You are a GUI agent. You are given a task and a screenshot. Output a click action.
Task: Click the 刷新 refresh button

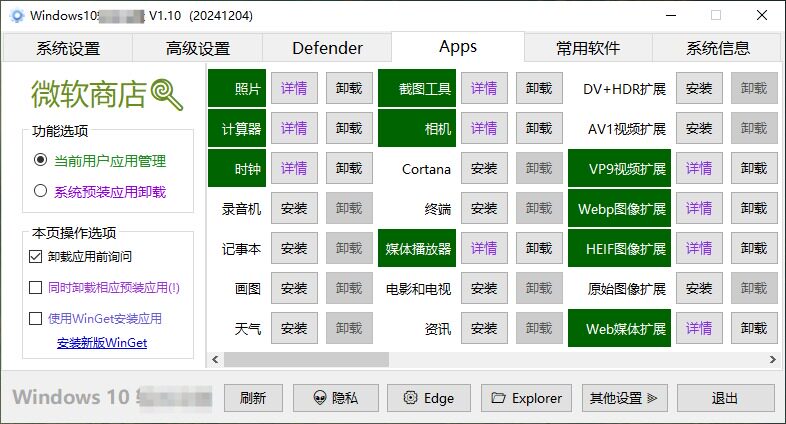[253, 398]
